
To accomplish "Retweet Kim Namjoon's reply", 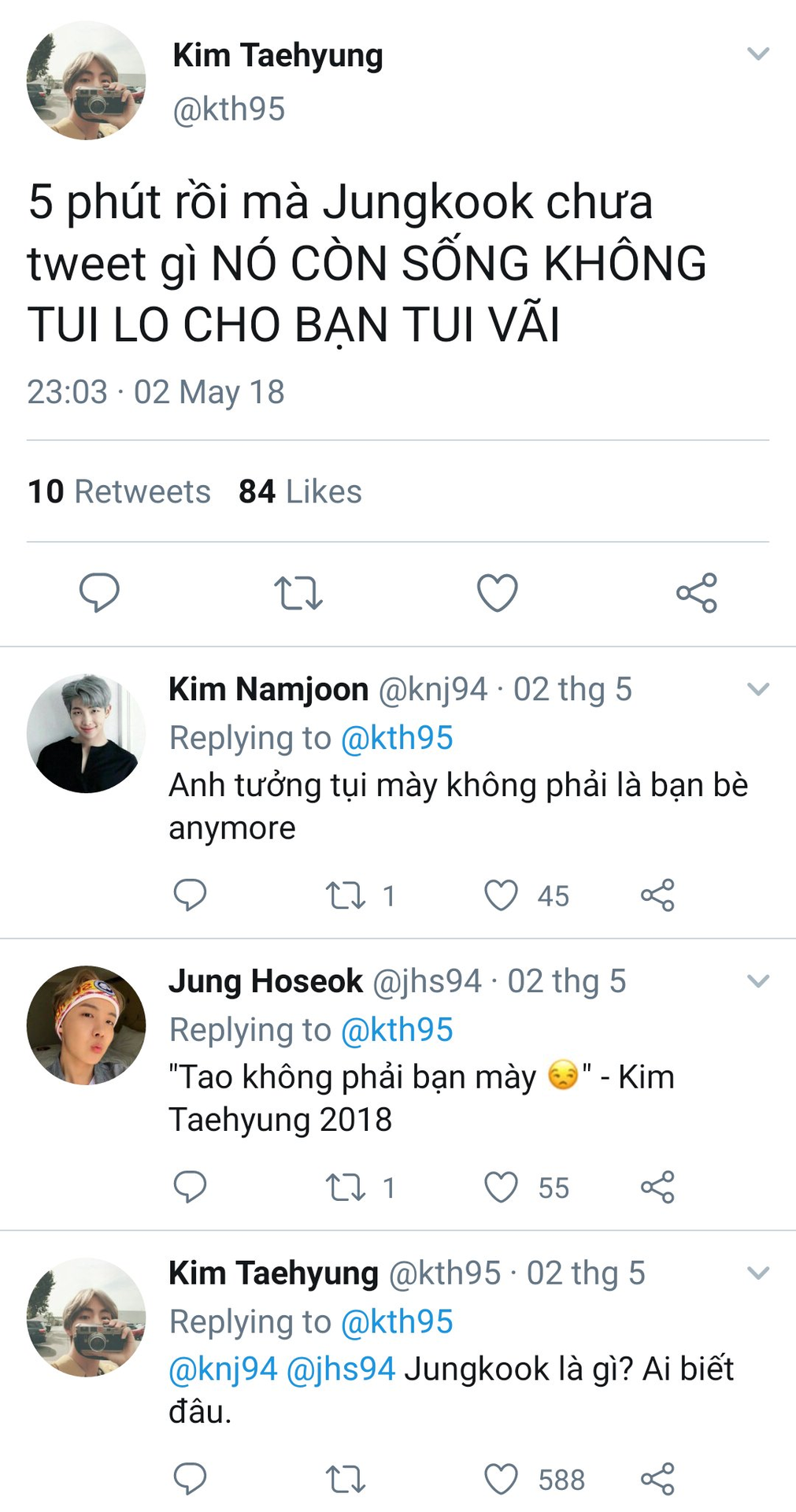I will pyautogui.click(x=346, y=895).
